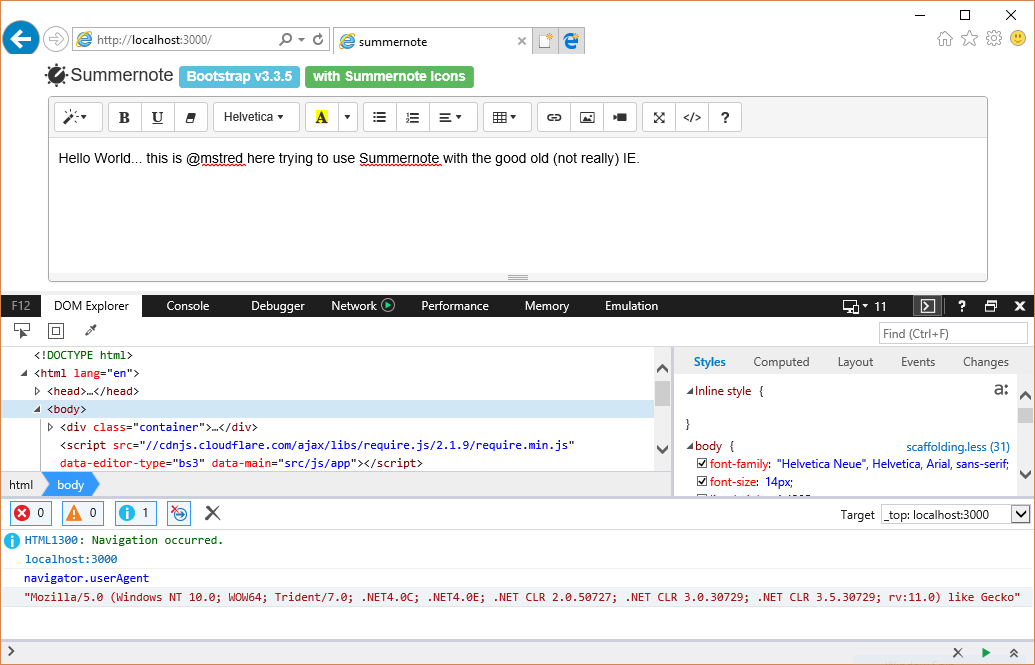Click the Remove Font Style eraser icon

(x=190, y=117)
